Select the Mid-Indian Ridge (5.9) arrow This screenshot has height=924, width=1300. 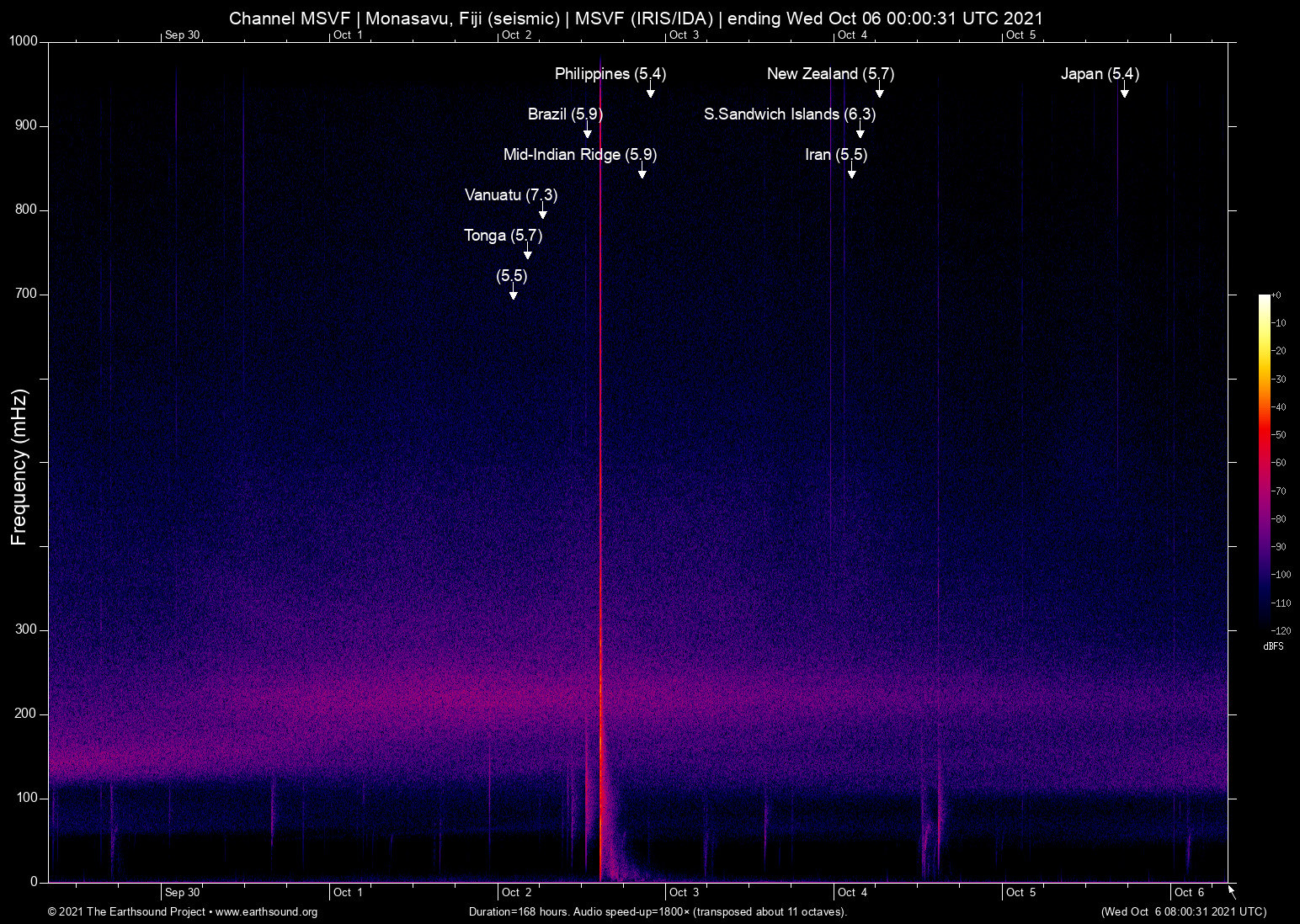click(642, 171)
